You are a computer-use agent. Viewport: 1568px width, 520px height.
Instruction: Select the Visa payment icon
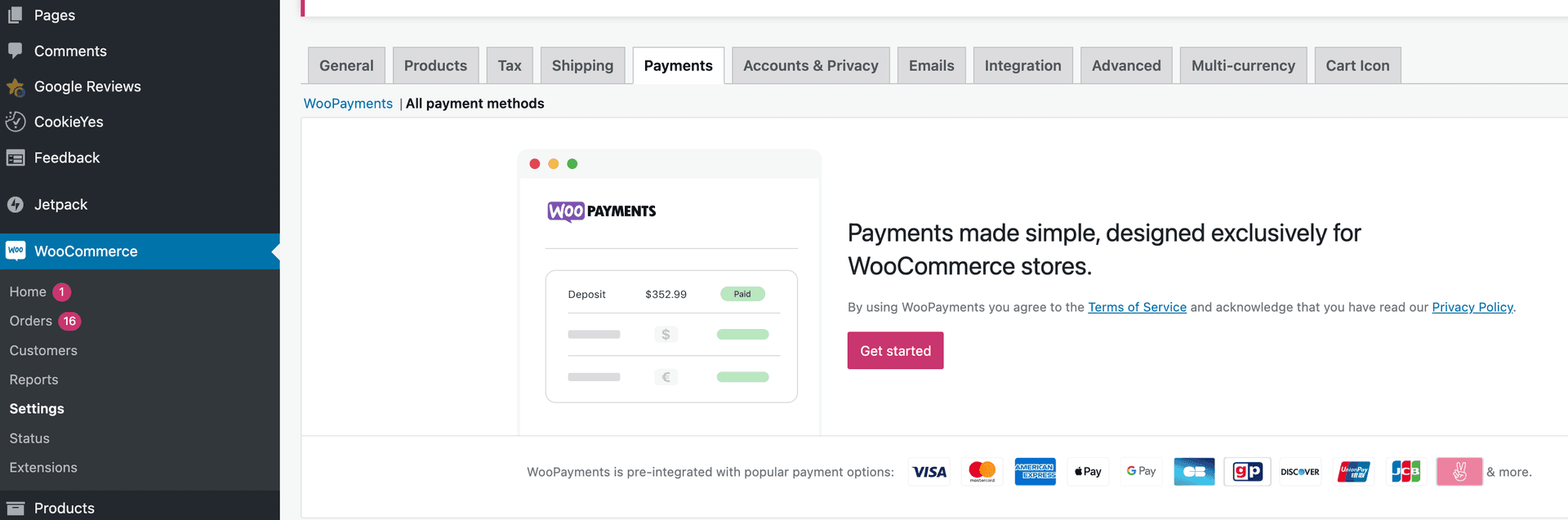929,471
